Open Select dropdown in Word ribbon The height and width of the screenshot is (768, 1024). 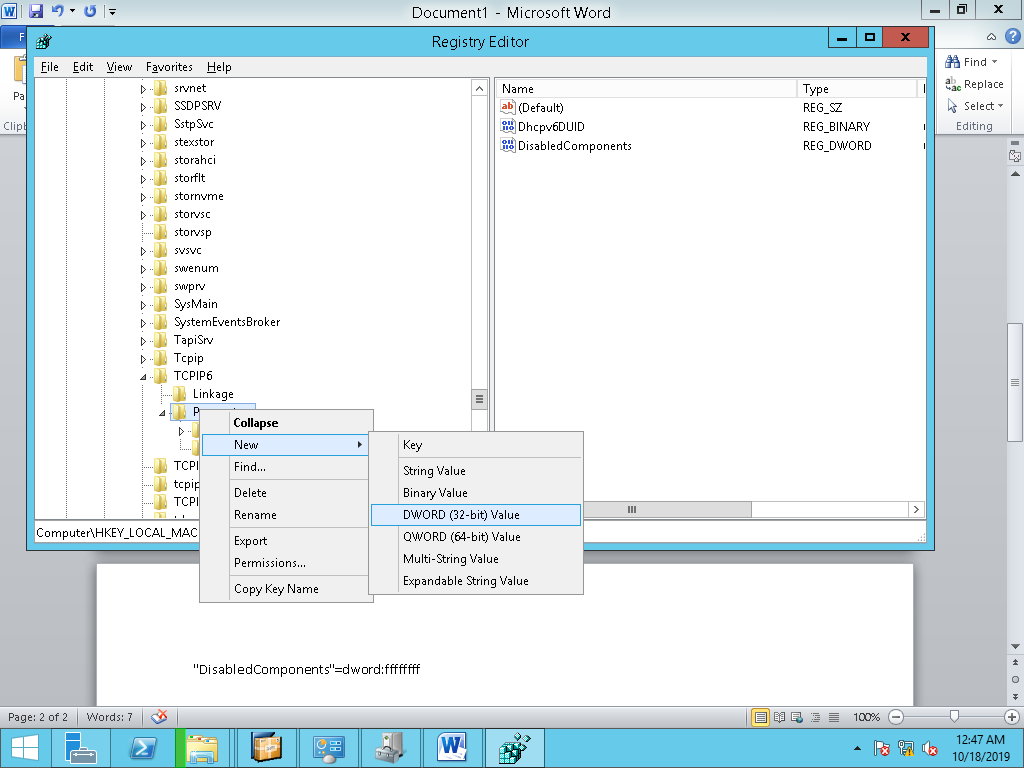click(x=974, y=106)
